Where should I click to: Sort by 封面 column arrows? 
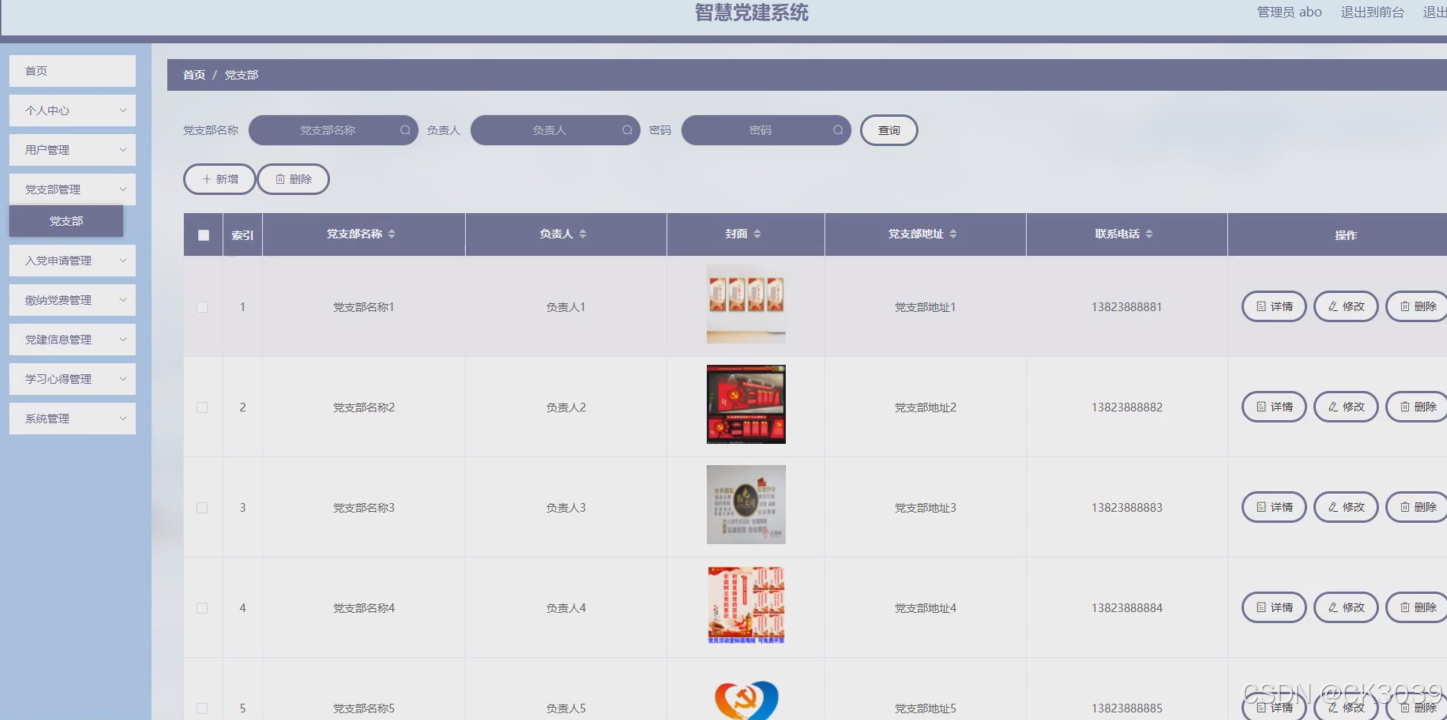(757, 234)
